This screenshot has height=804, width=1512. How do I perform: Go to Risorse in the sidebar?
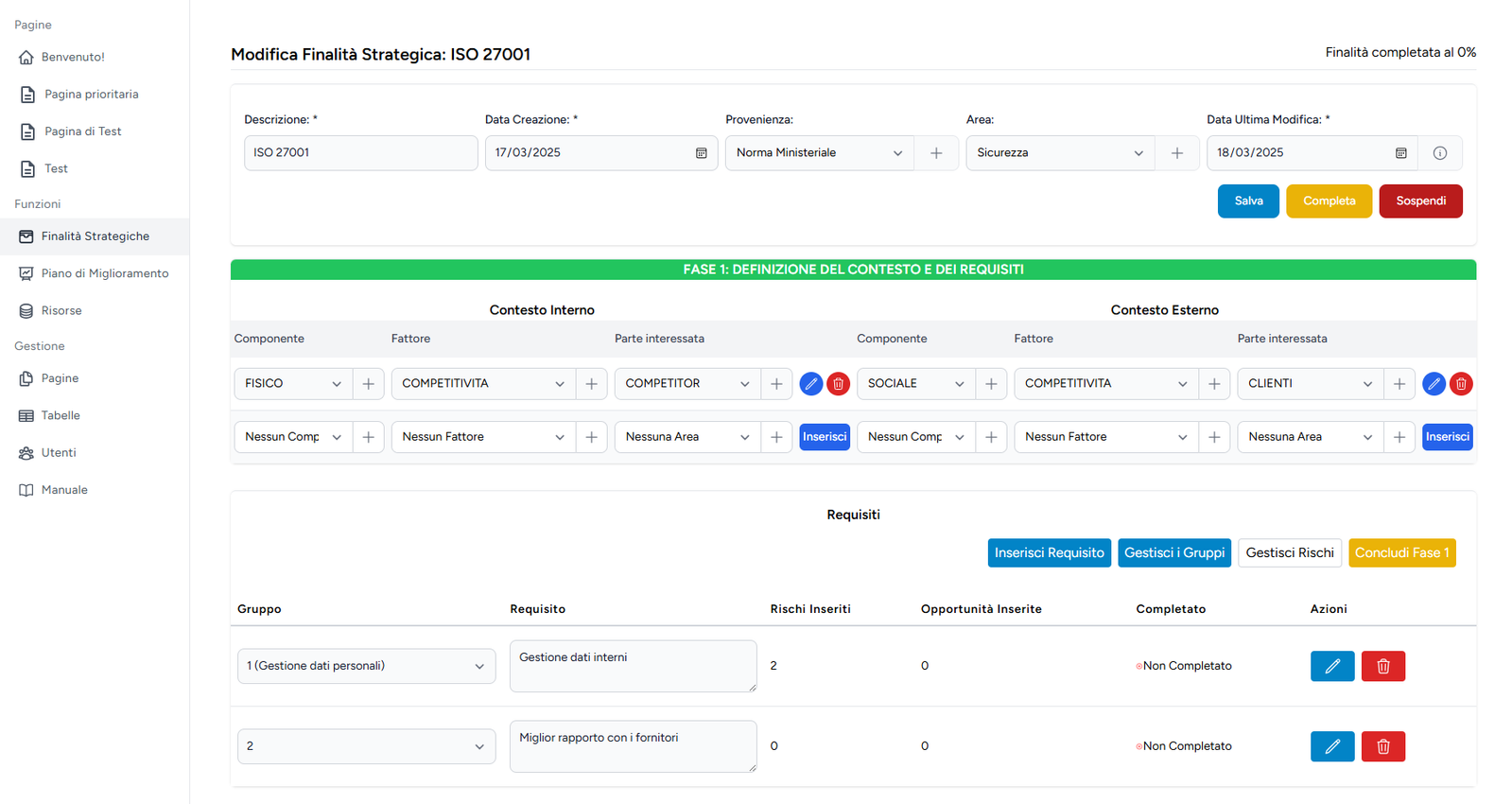pyautogui.click(x=61, y=310)
